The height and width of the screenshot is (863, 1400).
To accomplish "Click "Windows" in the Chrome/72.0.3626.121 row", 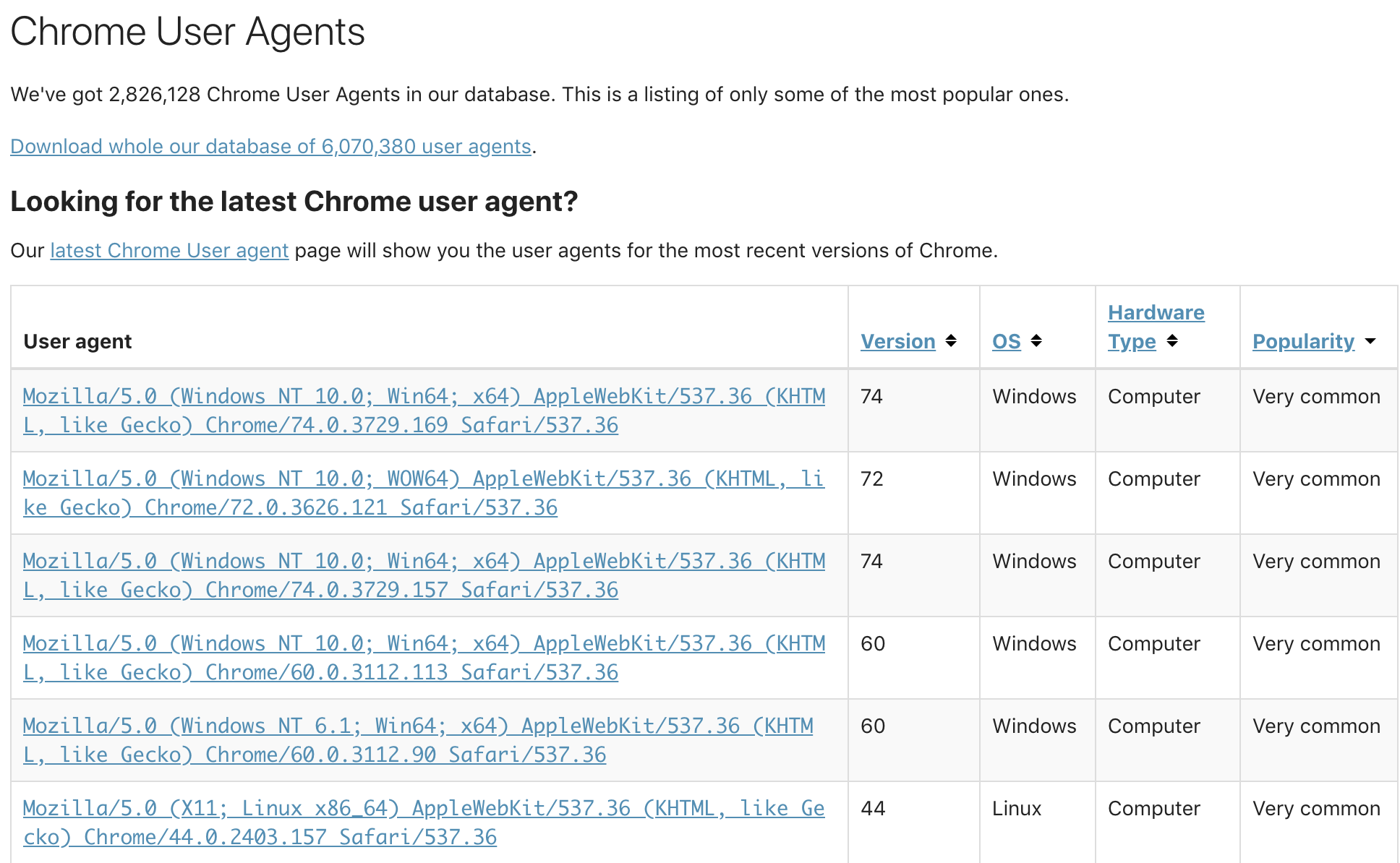I will (1034, 478).
